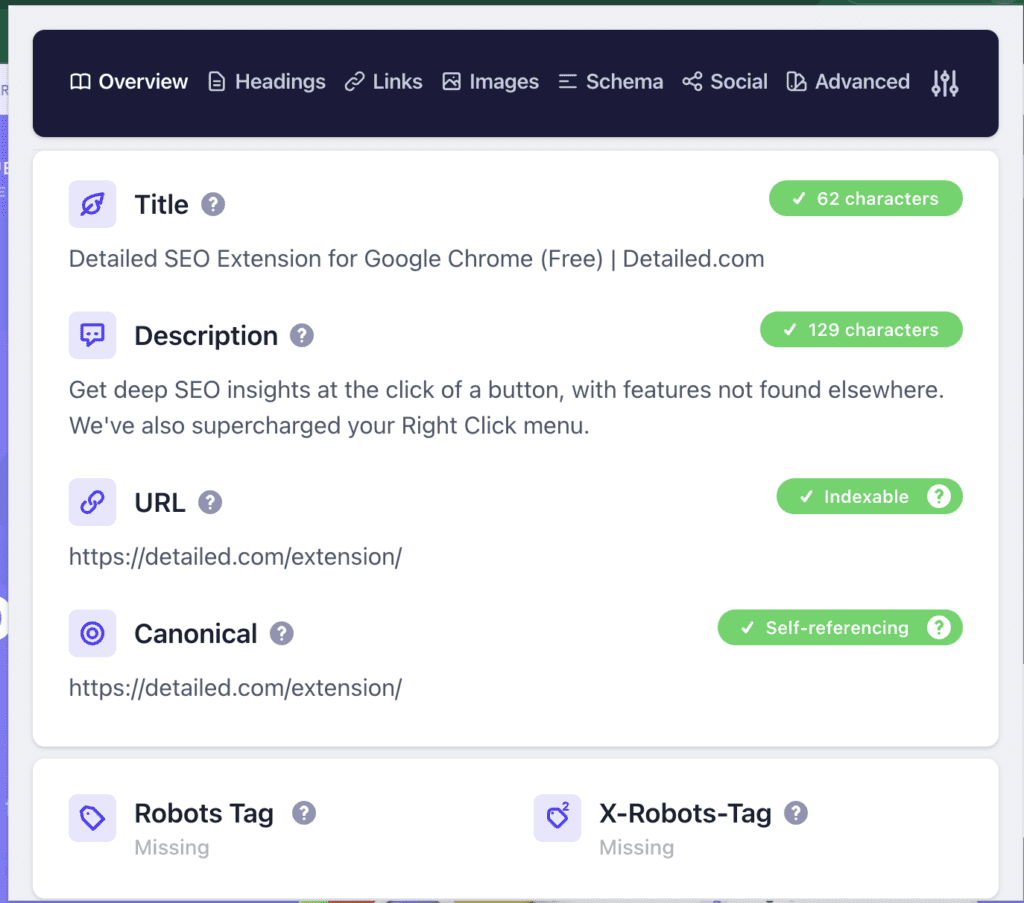The width and height of the screenshot is (1024, 903).
Task: Go to the Images tab
Action: (x=490, y=82)
